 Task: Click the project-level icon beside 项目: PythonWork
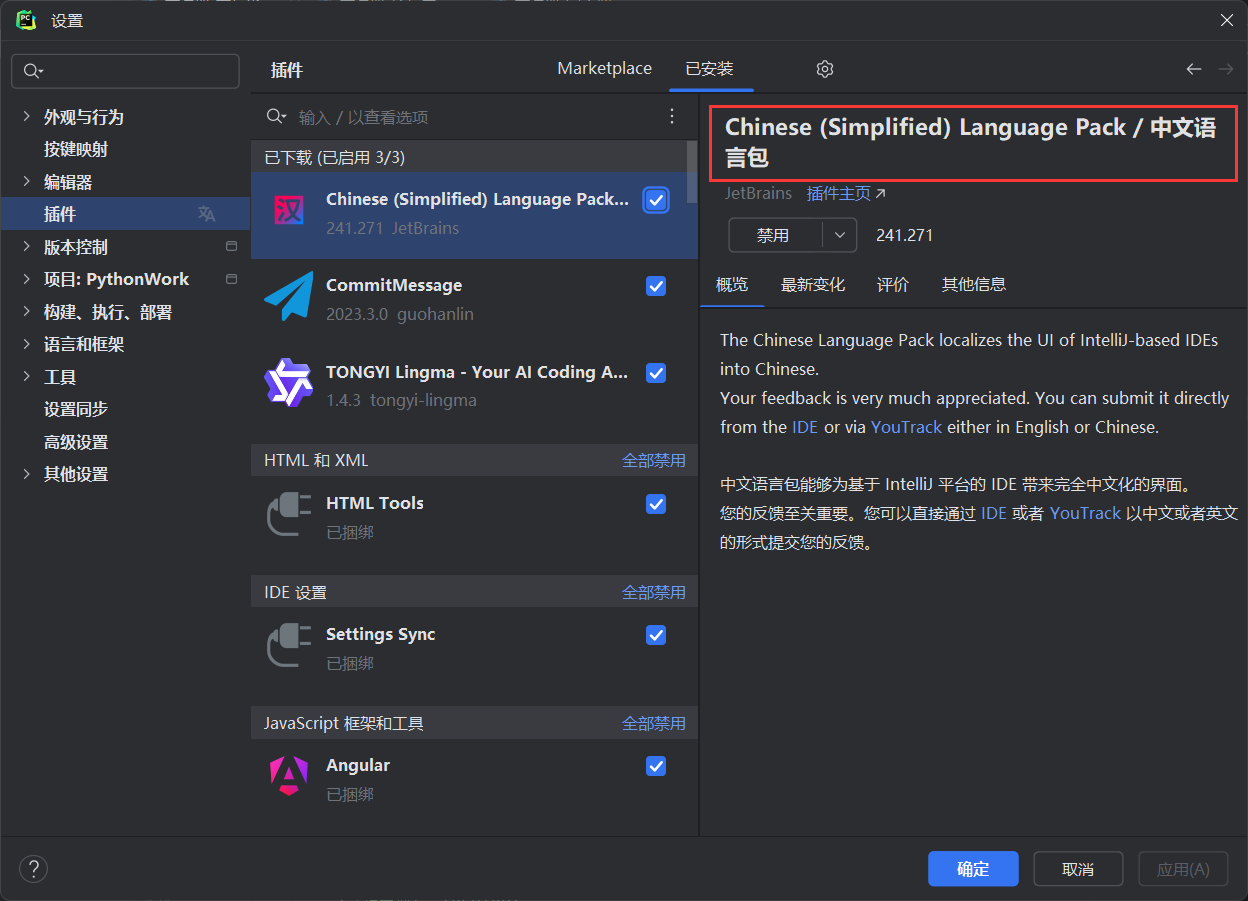[x=232, y=279]
